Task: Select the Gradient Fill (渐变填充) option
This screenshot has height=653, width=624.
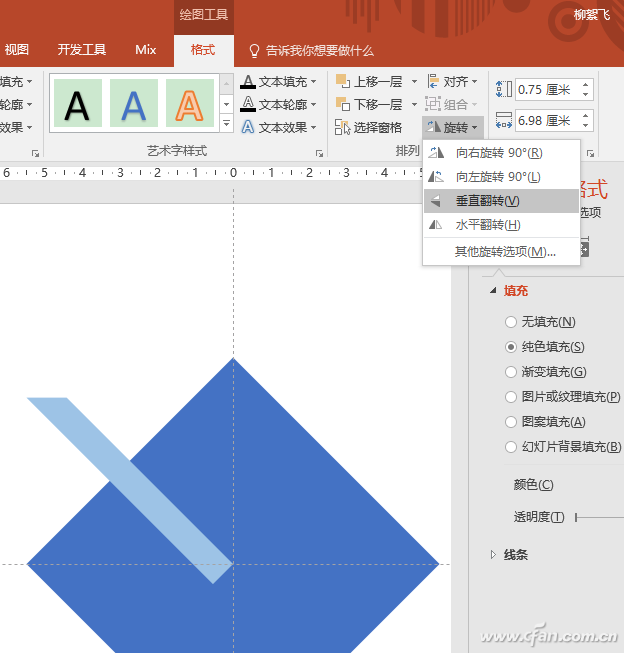Action: (511, 372)
